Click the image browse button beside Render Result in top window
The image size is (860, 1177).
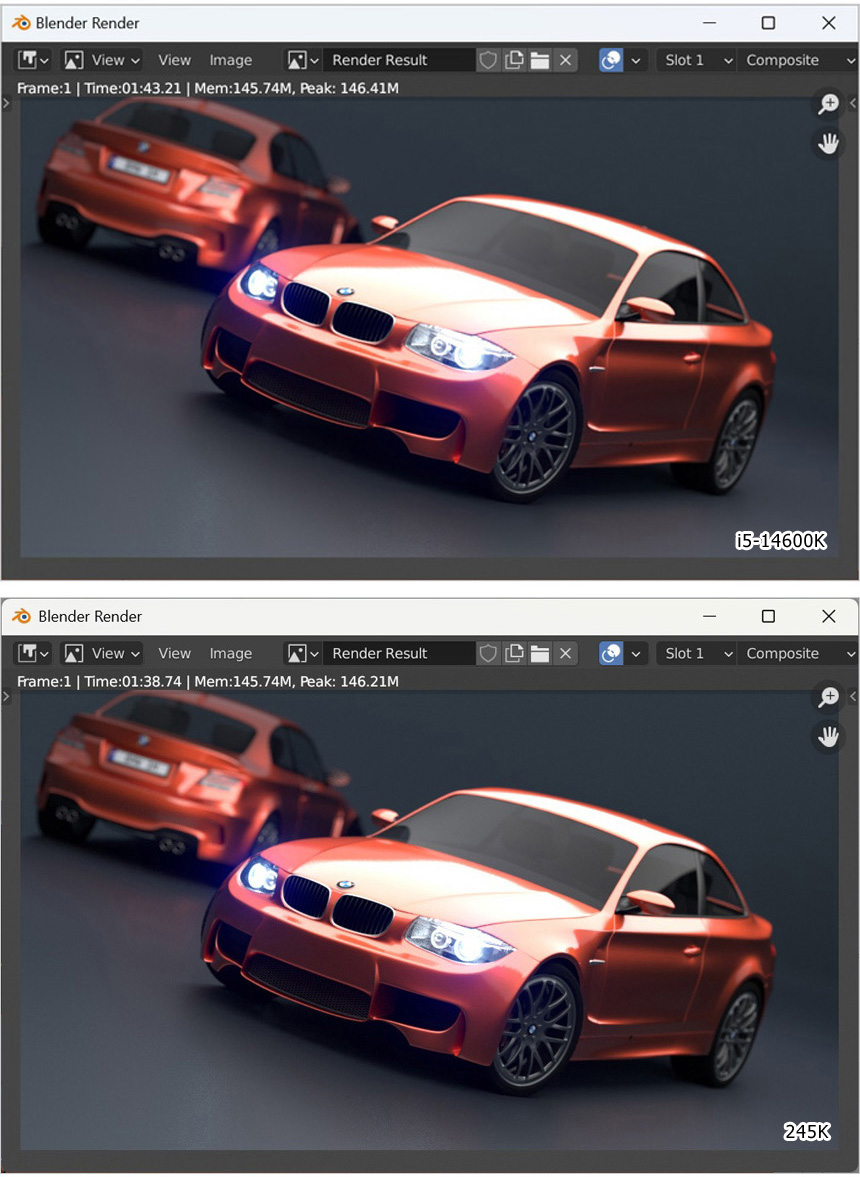pyautogui.click(x=302, y=60)
